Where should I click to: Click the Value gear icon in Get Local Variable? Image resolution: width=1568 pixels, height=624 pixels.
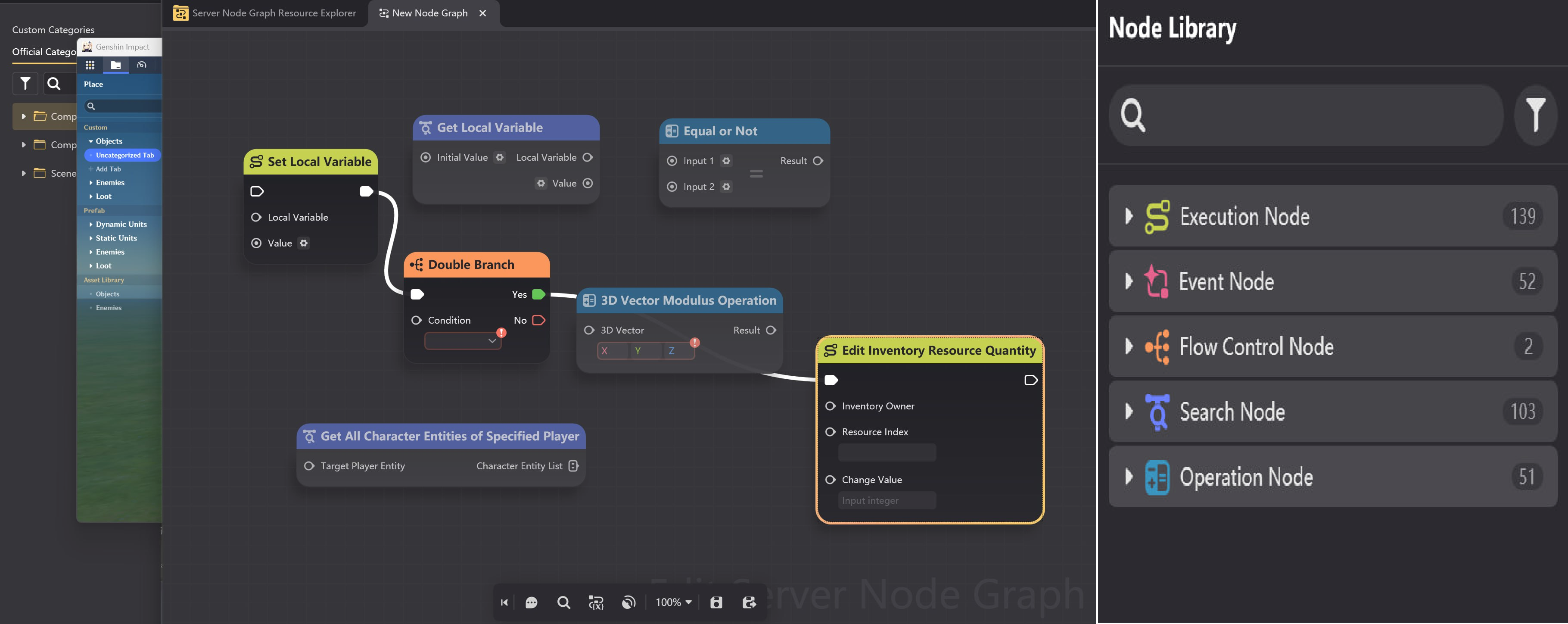pyautogui.click(x=541, y=183)
